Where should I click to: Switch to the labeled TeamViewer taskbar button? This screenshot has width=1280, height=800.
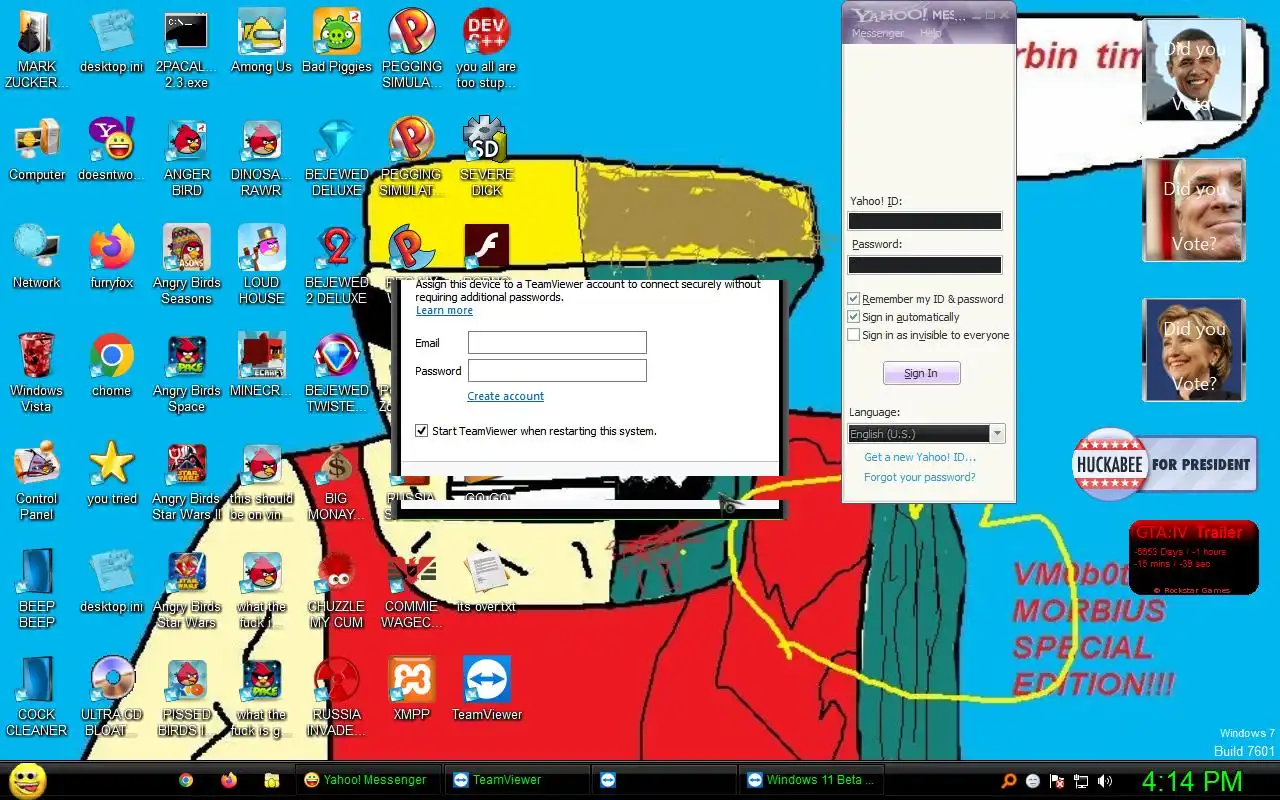click(x=518, y=780)
